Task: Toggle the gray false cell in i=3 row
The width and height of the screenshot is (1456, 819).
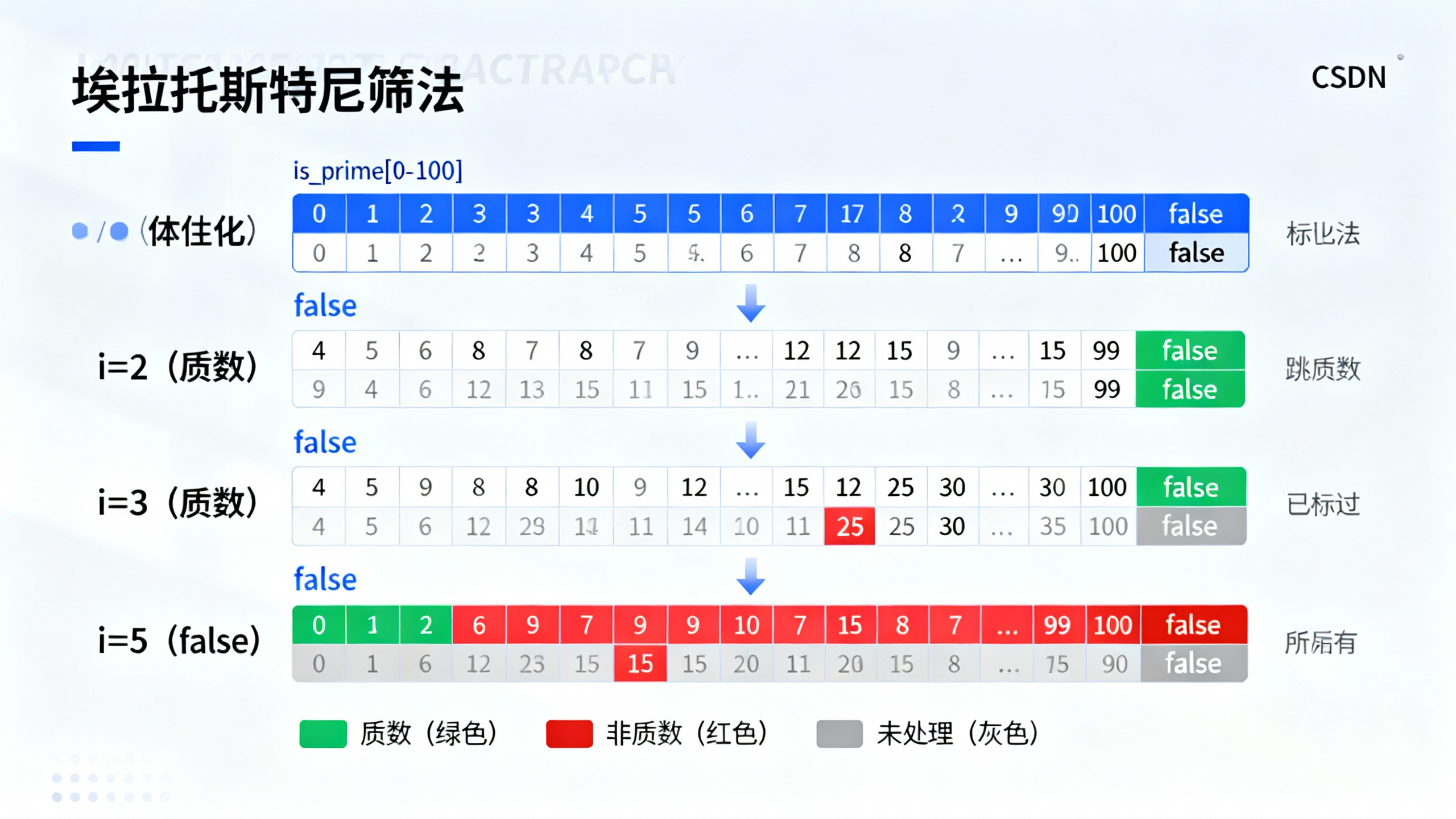Action: pos(1190,526)
